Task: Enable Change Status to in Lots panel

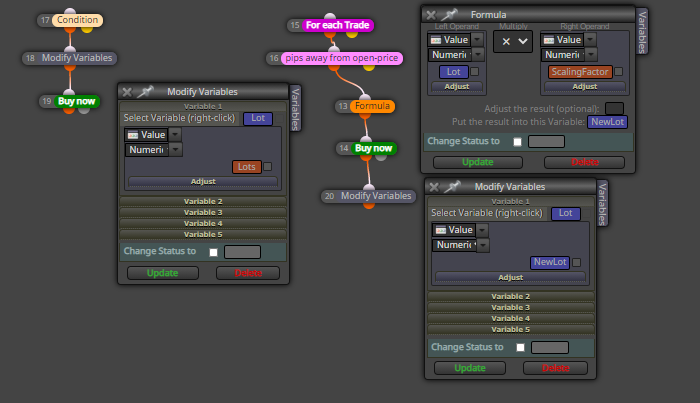Action: coord(213,252)
